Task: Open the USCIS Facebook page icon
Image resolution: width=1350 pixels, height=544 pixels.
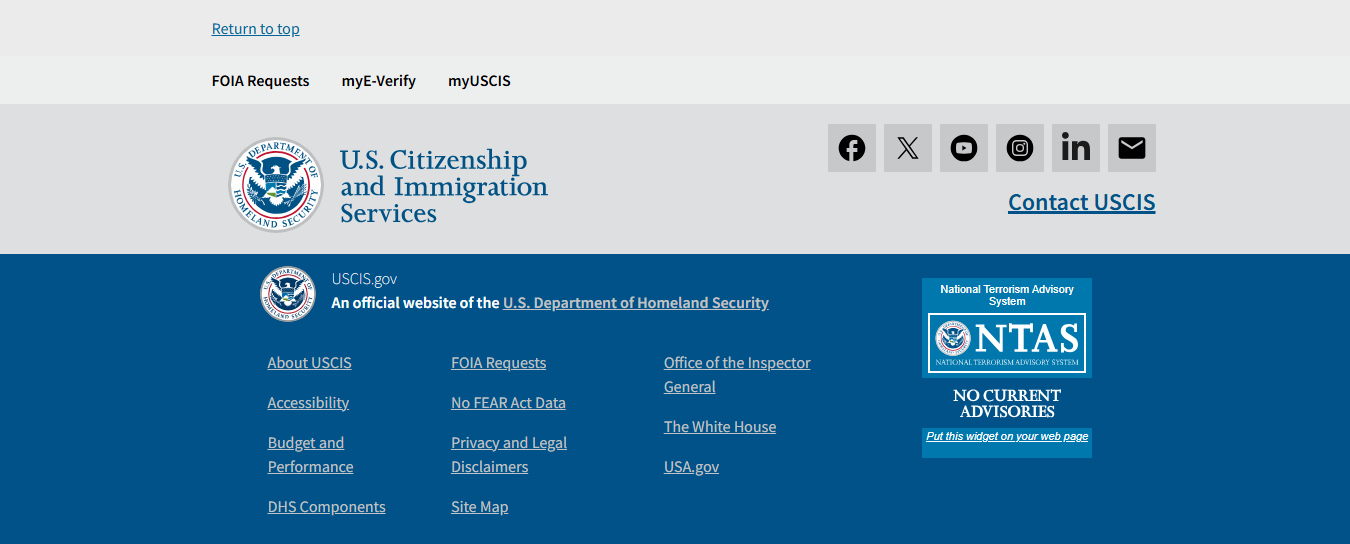Action: coord(851,148)
